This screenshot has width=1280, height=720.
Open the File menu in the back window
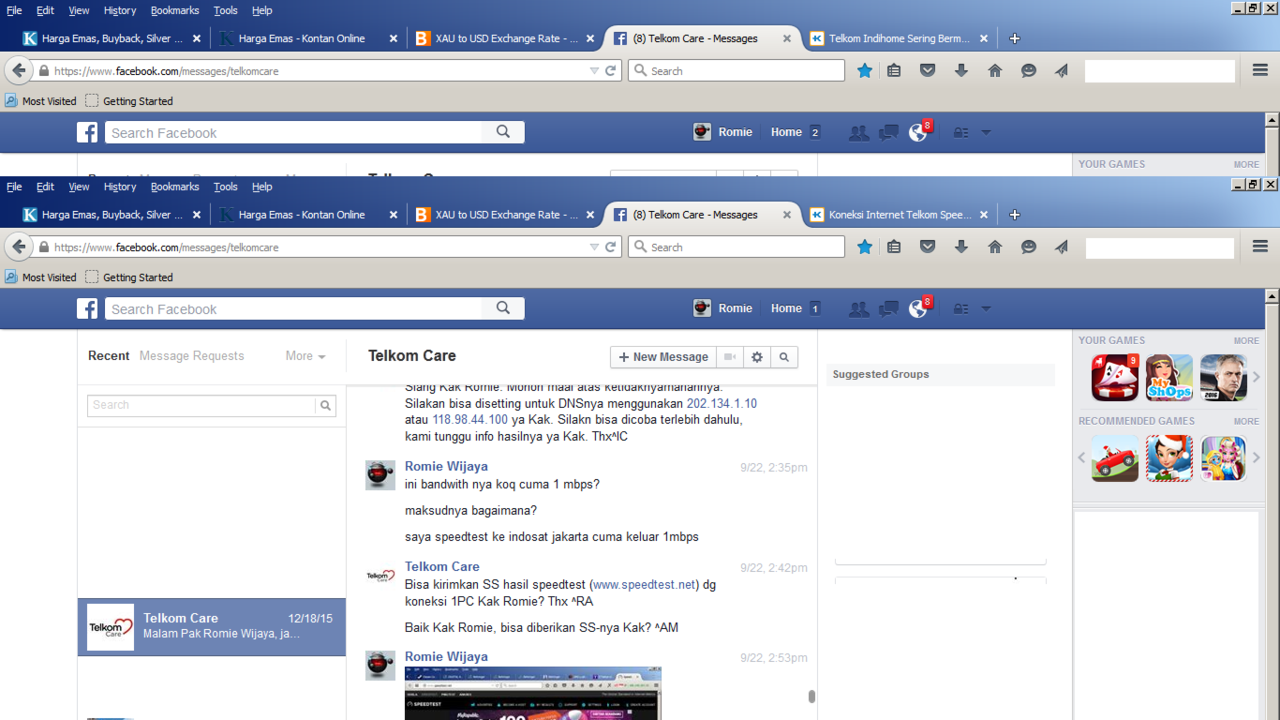click(14, 10)
